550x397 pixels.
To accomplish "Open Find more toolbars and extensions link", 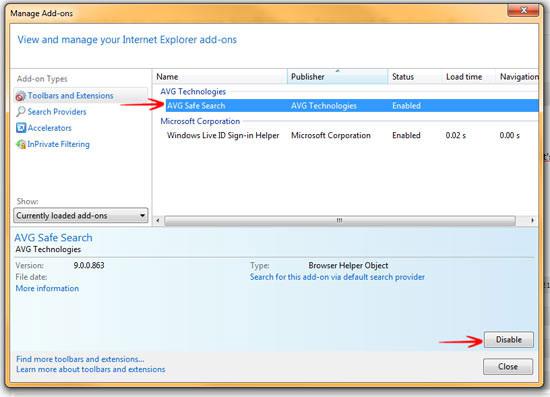I will pos(80,359).
